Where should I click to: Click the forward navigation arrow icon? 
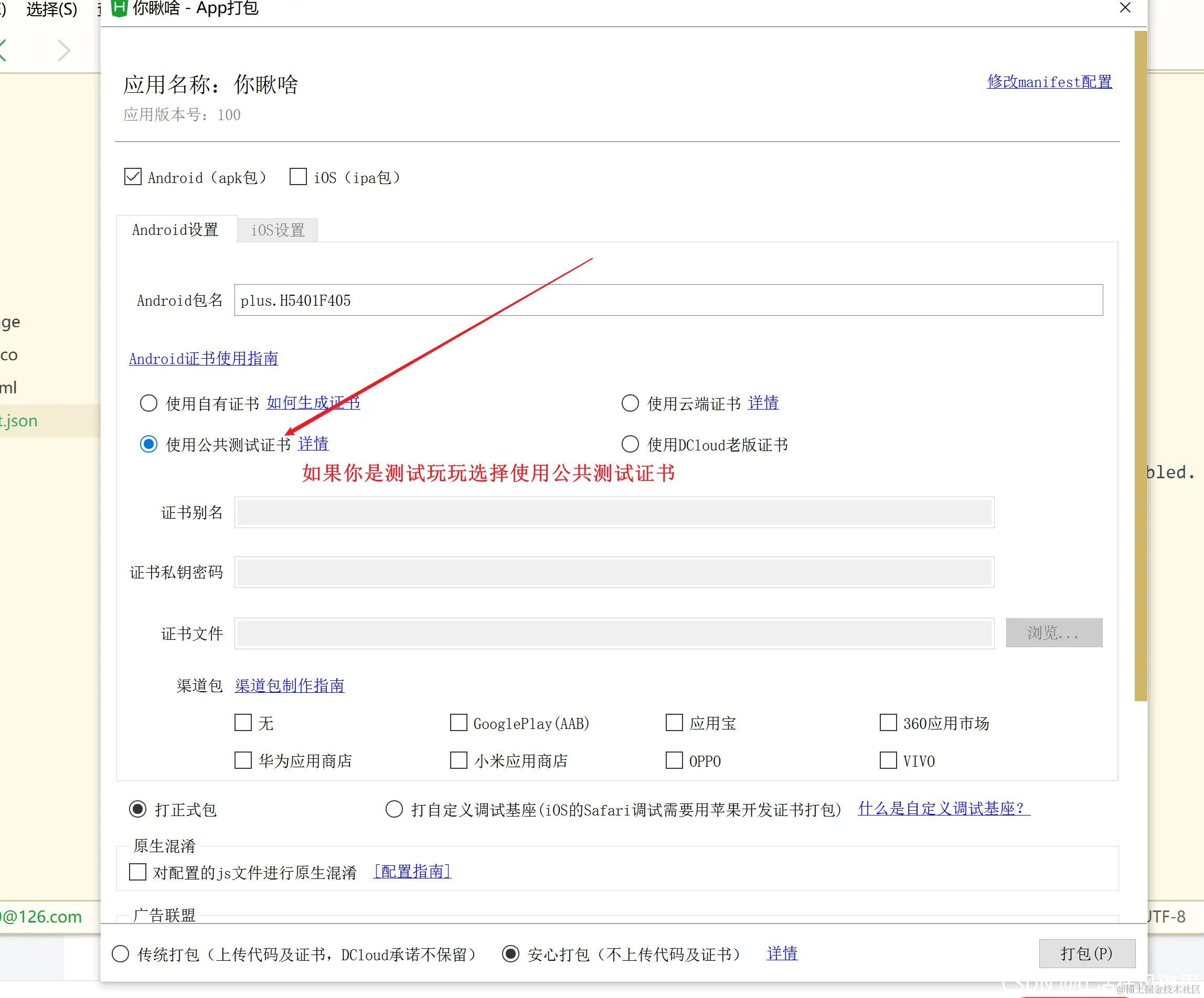coord(63,50)
